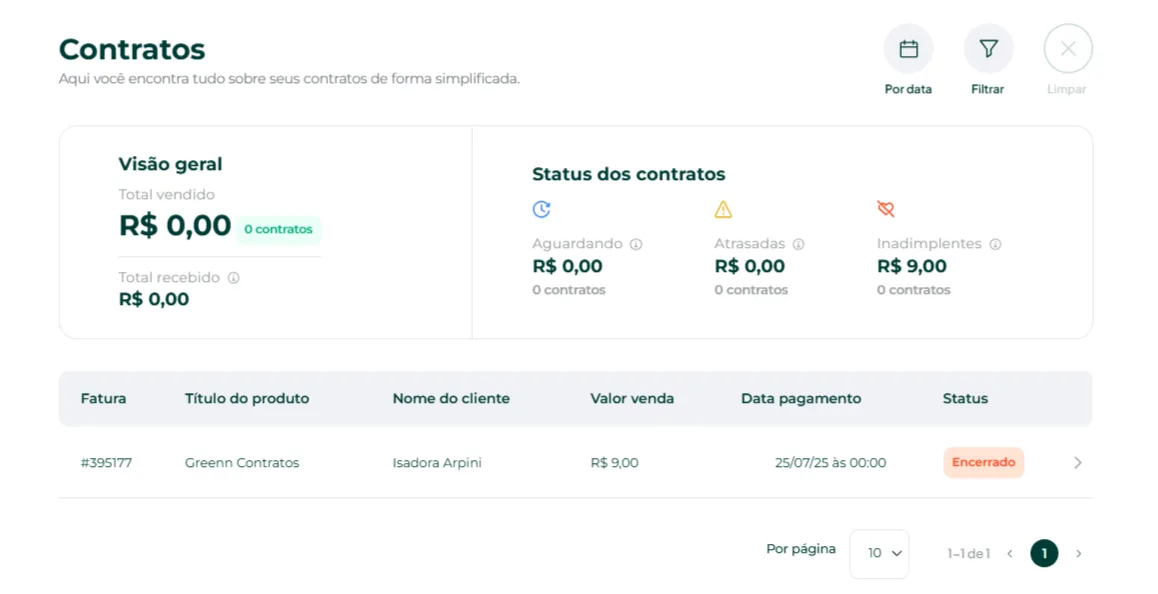The image size is (1158, 594).
Task: Click the Status dos contratos heading
Action: [628, 174]
